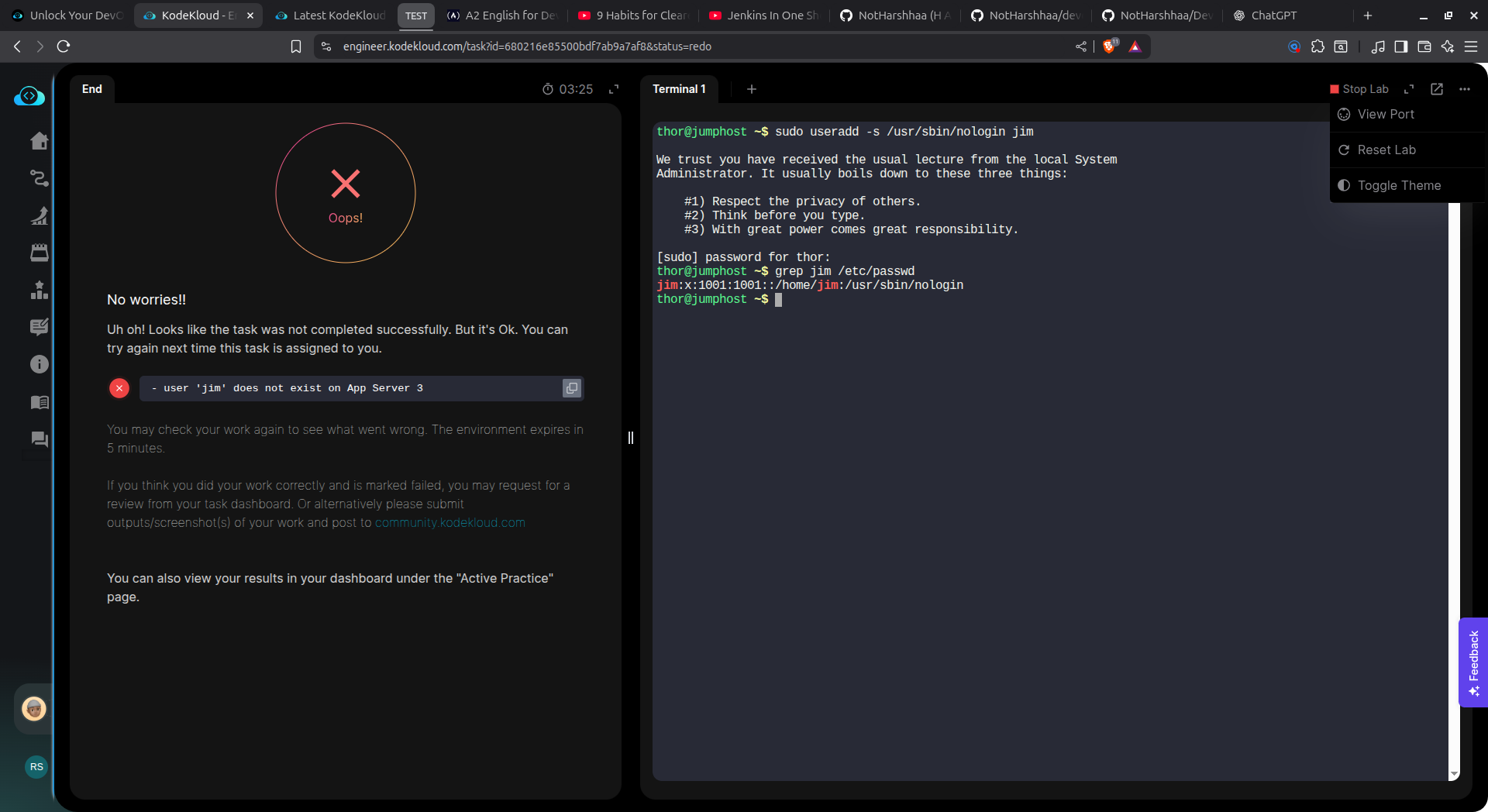Collapse the three-dots lab options menu
The width and height of the screenshot is (1488, 812).
pos(1464,89)
